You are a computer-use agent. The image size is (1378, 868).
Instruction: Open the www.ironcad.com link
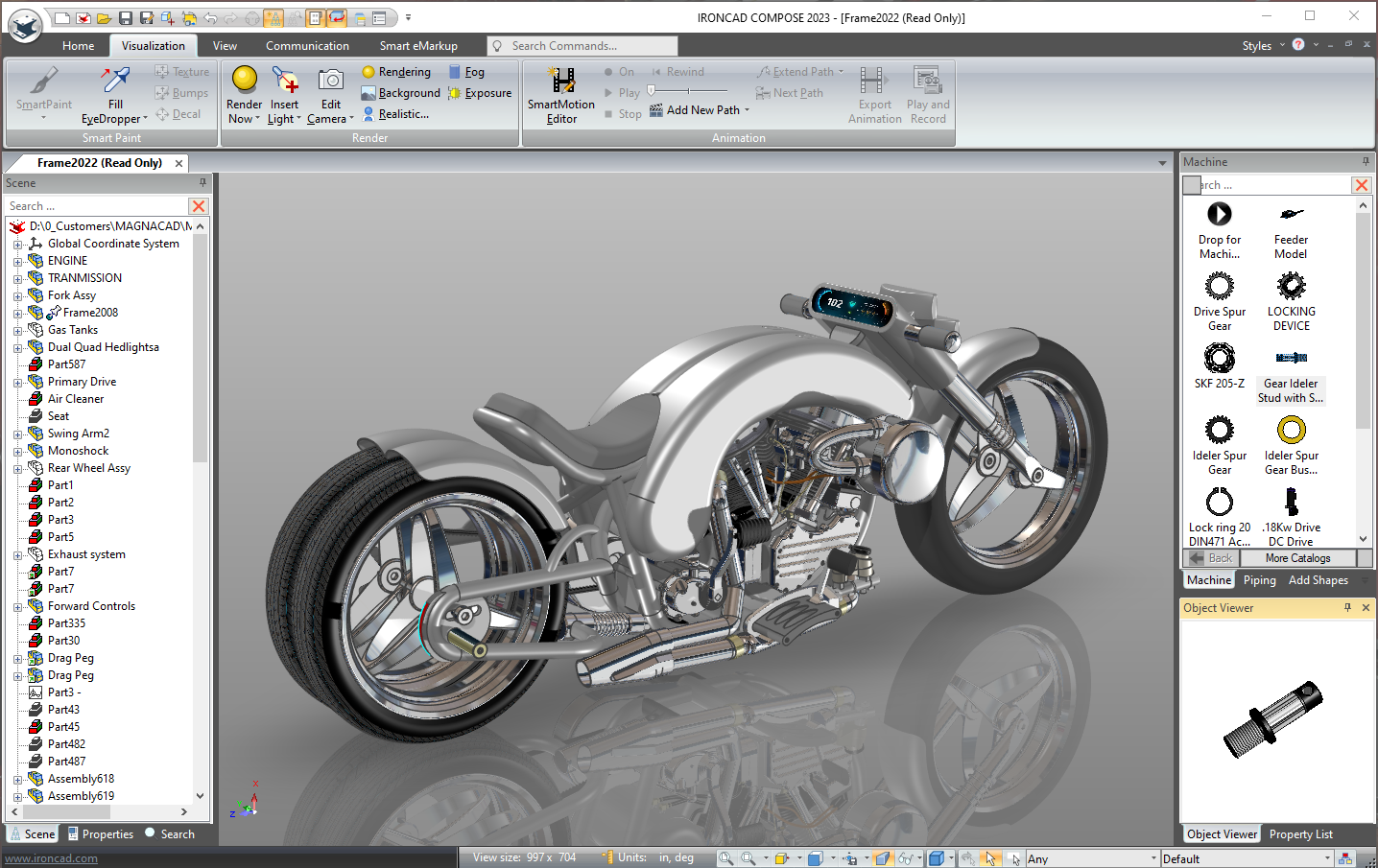coord(51,858)
